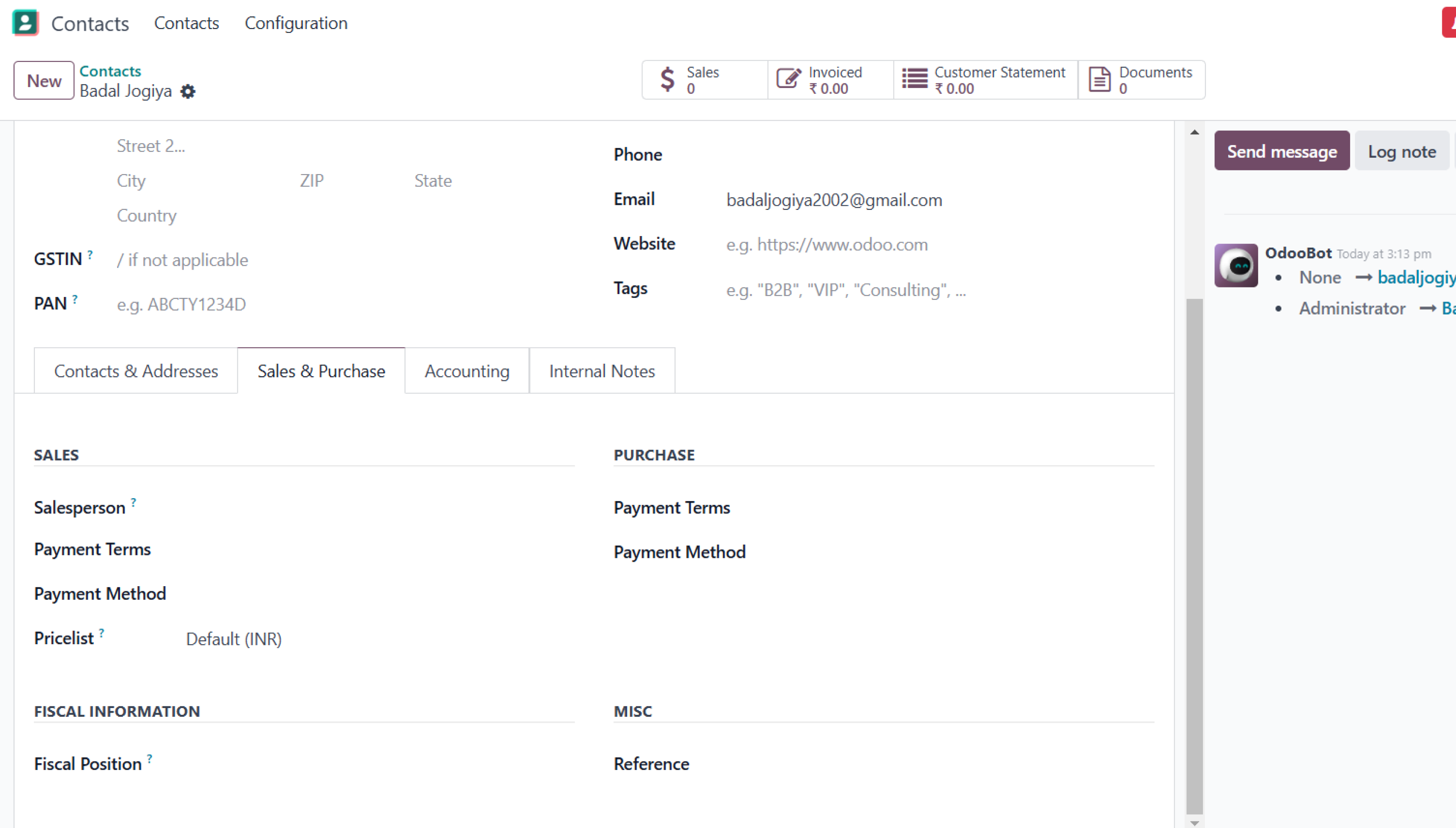Click the Contacts app logo icon
The height and width of the screenshot is (828, 1456).
pos(25,23)
